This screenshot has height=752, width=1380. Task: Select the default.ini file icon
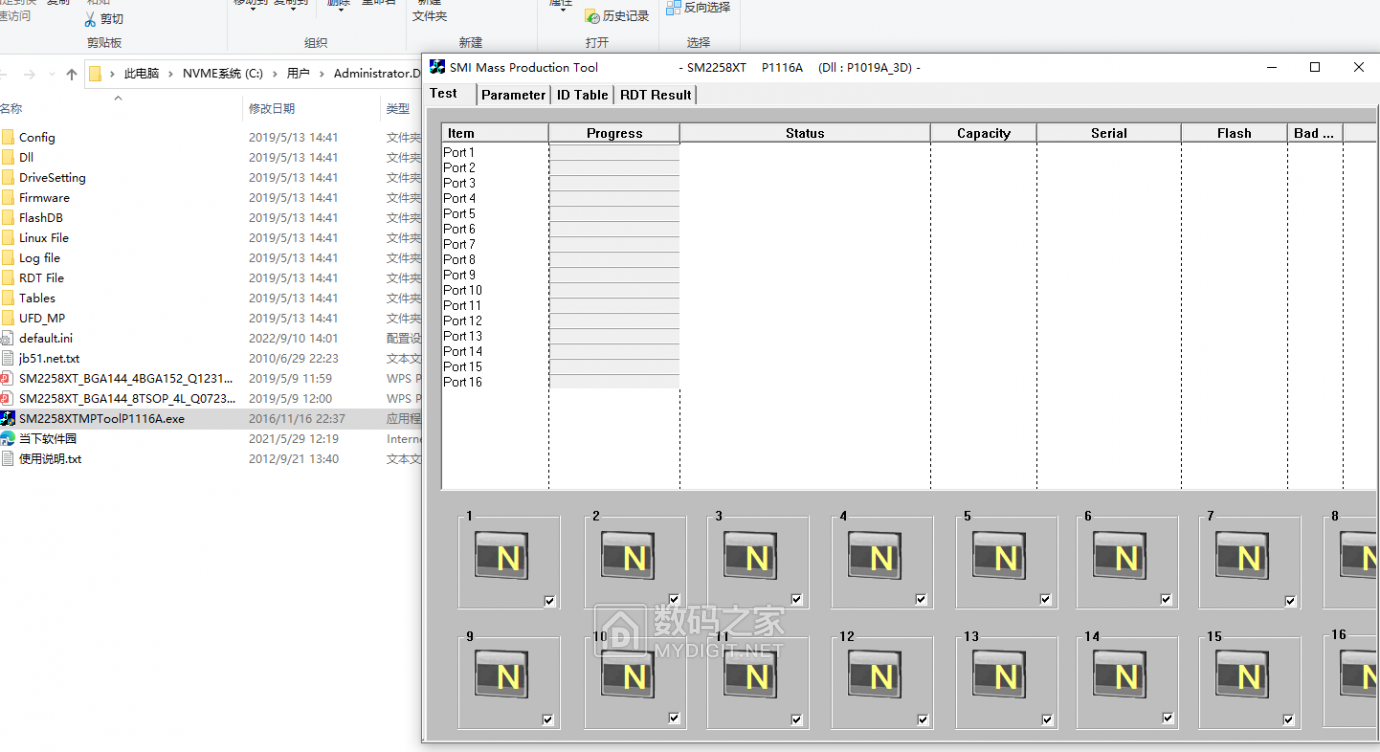[8, 338]
